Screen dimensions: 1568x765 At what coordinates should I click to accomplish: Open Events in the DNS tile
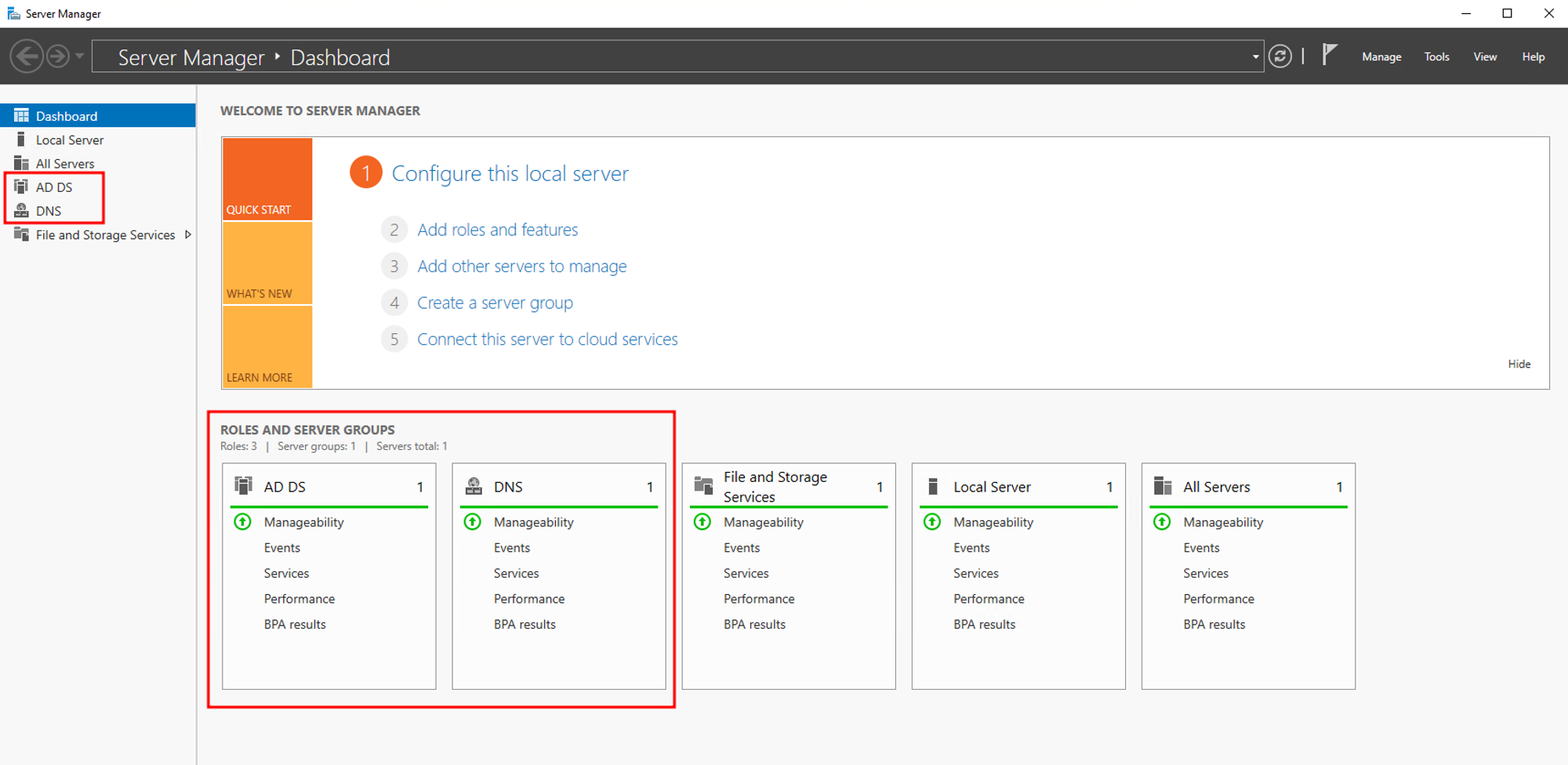click(x=512, y=548)
